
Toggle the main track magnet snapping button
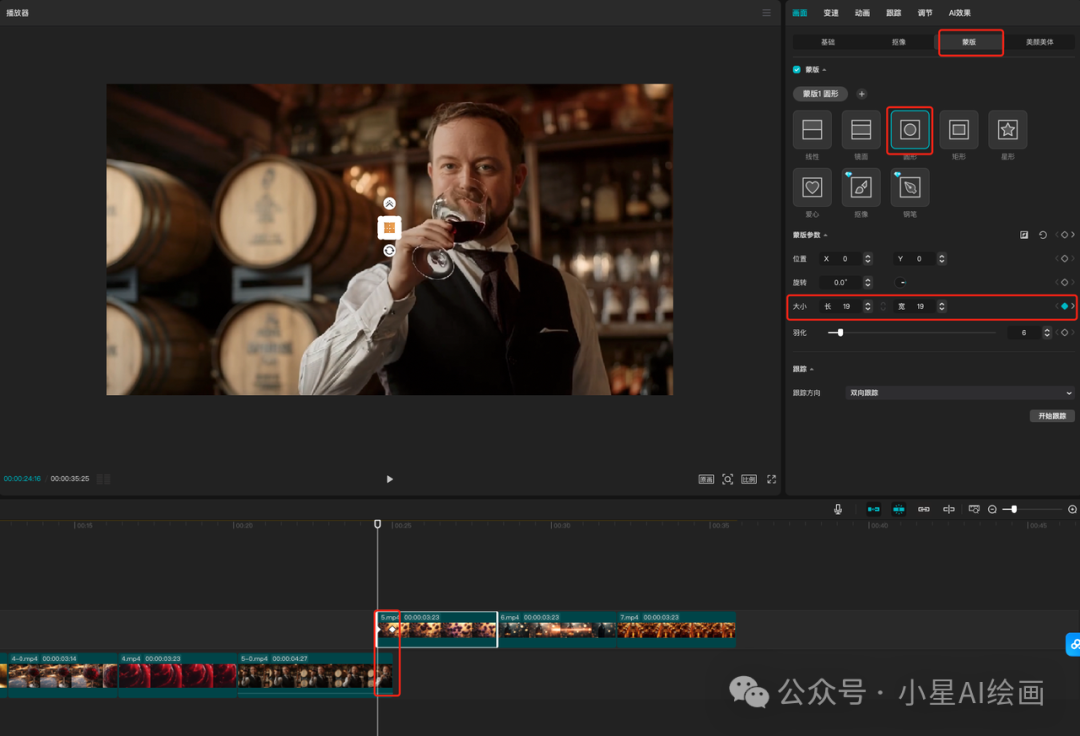(x=873, y=509)
